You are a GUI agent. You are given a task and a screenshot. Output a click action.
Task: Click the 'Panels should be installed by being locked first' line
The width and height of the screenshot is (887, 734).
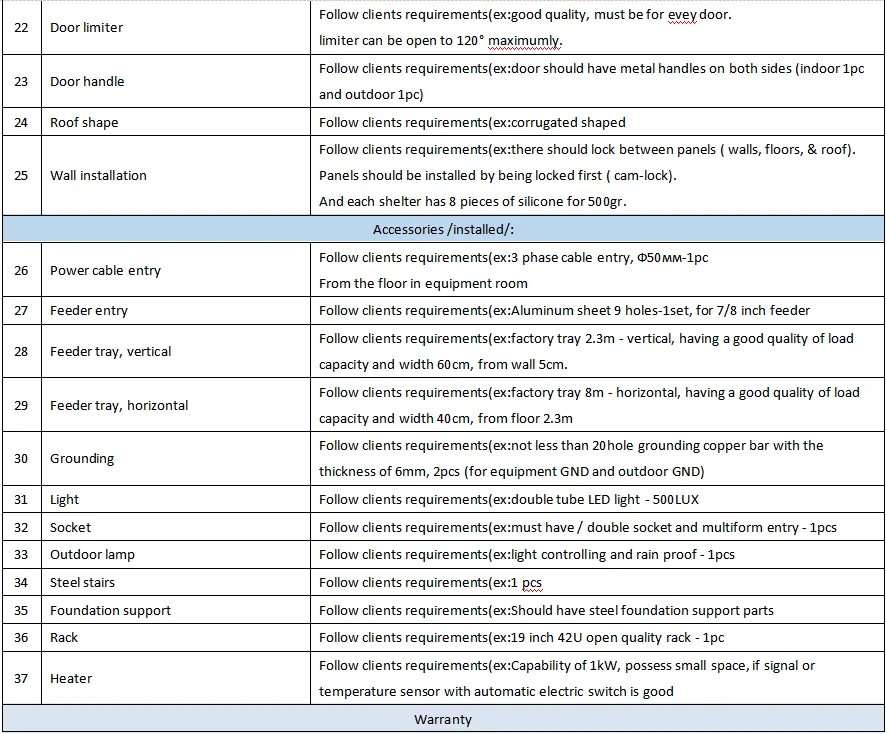[x=498, y=175]
